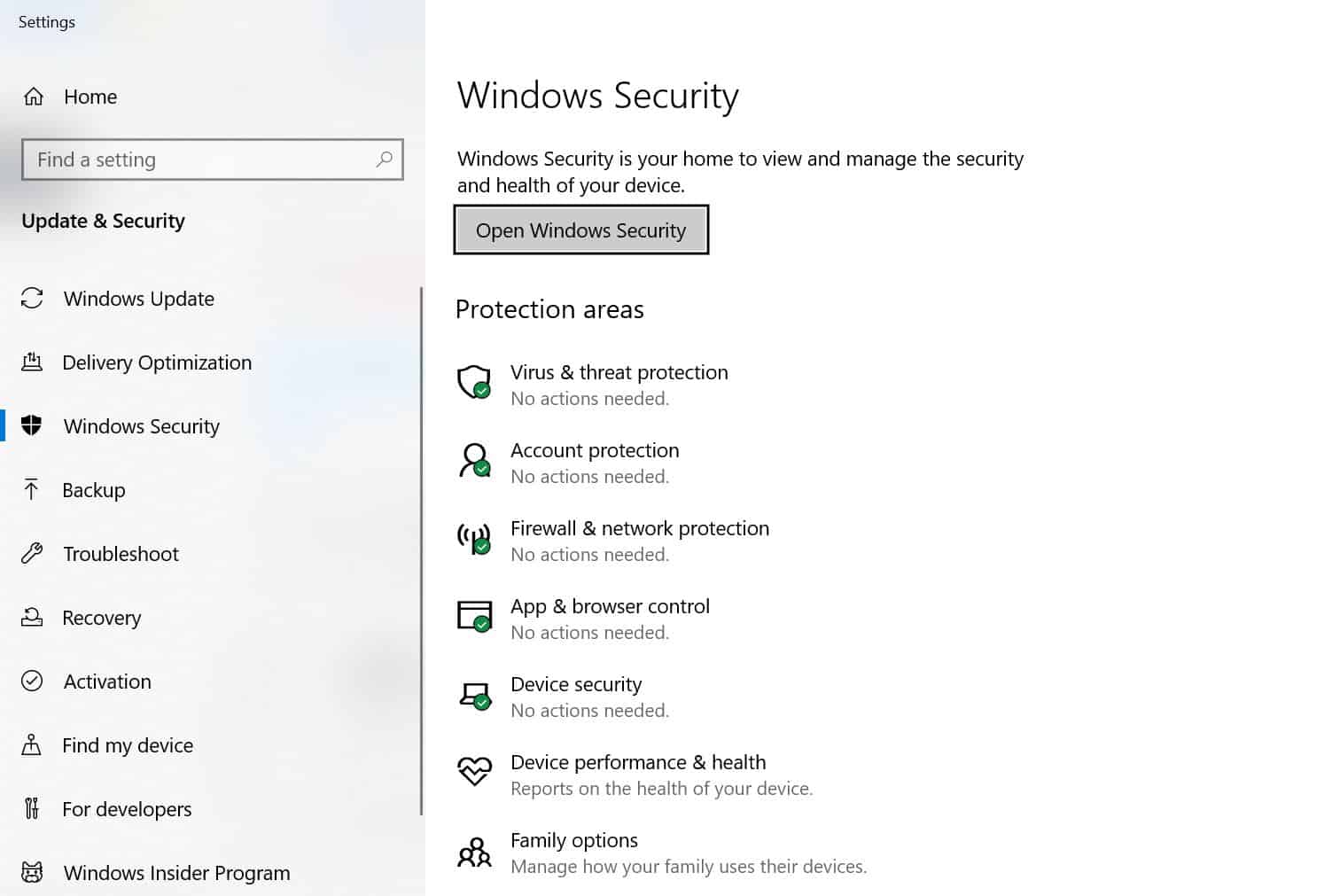The width and height of the screenshot is (1332, 896).
Task: Select the Account protection icon
Action: tap(474, 461)
